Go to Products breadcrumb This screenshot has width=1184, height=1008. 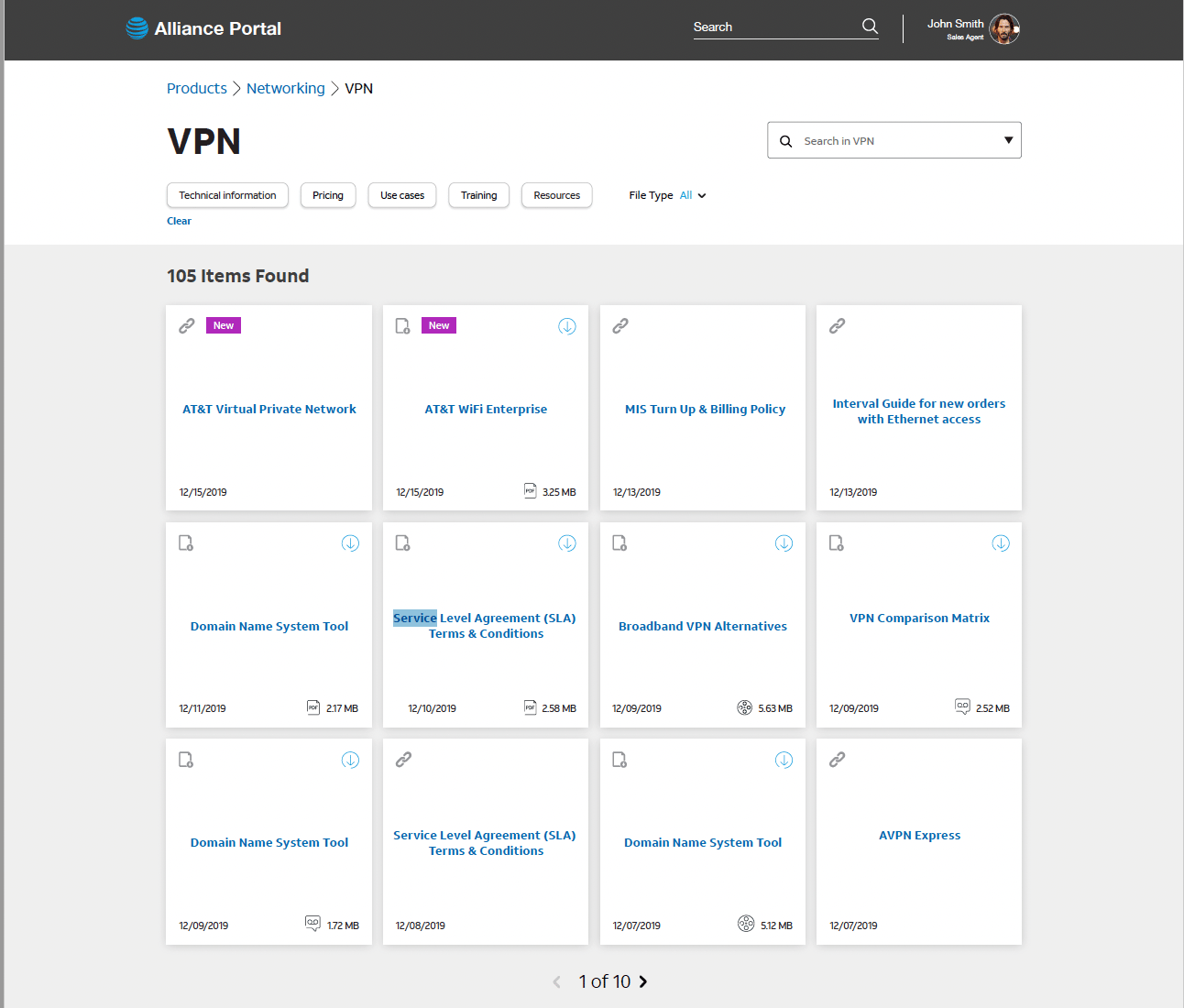[197, 88]
